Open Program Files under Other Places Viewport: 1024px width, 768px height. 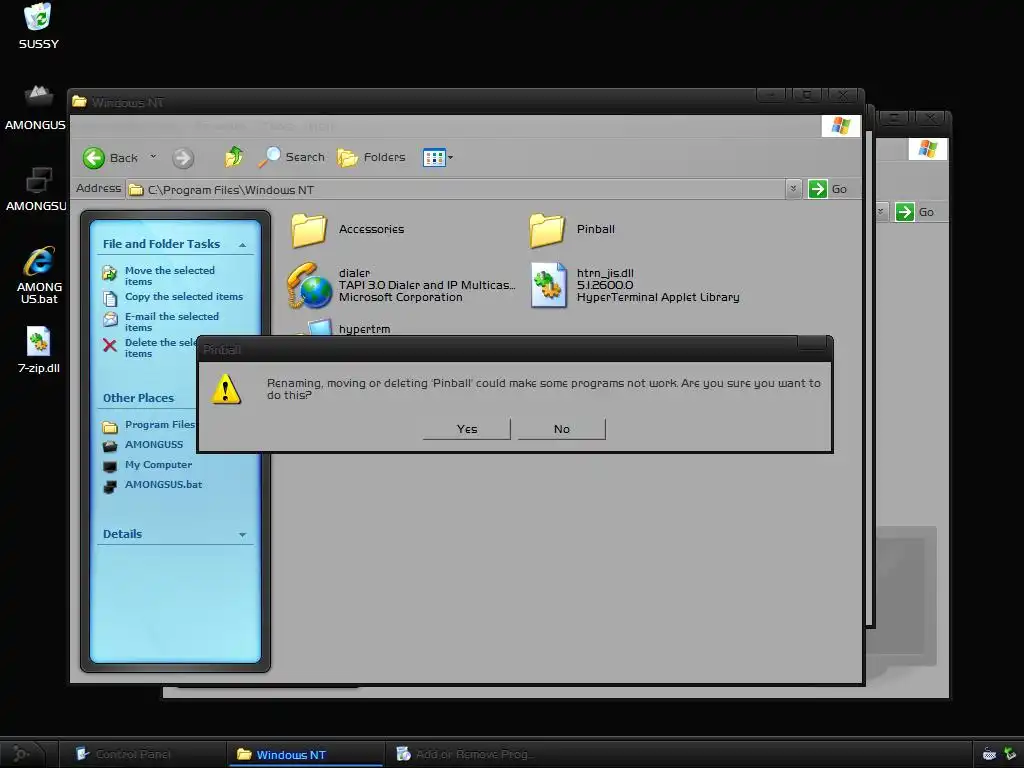[x=160, y=424]
